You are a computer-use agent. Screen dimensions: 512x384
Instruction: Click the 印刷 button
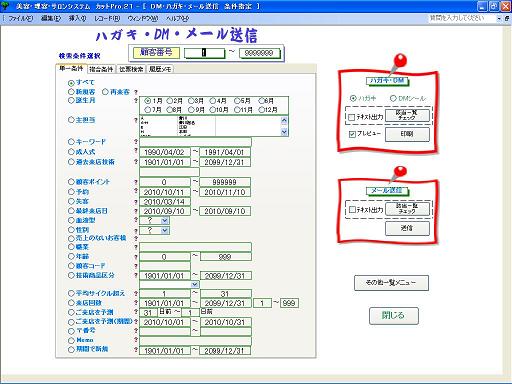pyautogui.click(x=407, y=134)
